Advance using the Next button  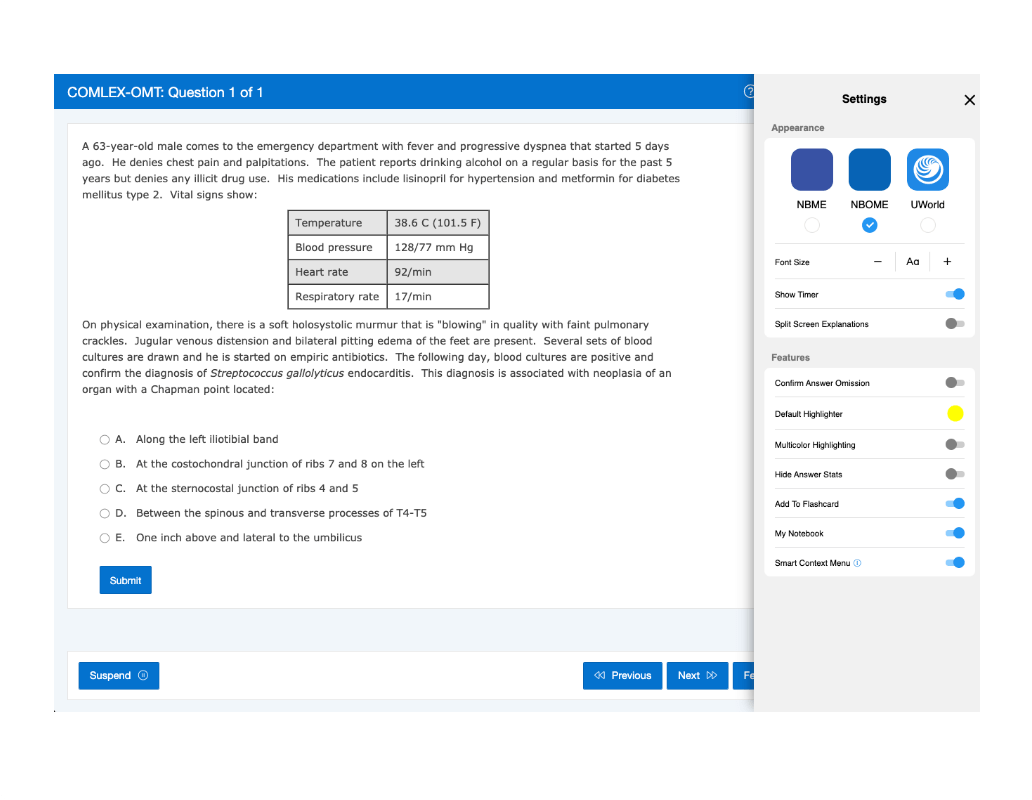point(697,675)
